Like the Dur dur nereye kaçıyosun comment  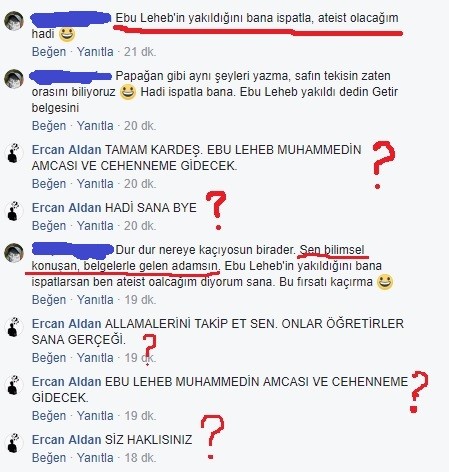(49, 300)
